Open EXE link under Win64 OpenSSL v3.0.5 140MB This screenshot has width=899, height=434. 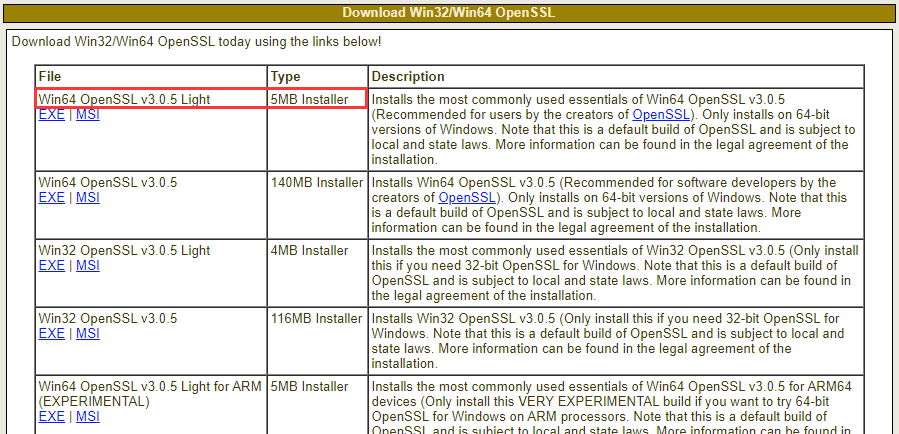point(52,198)
